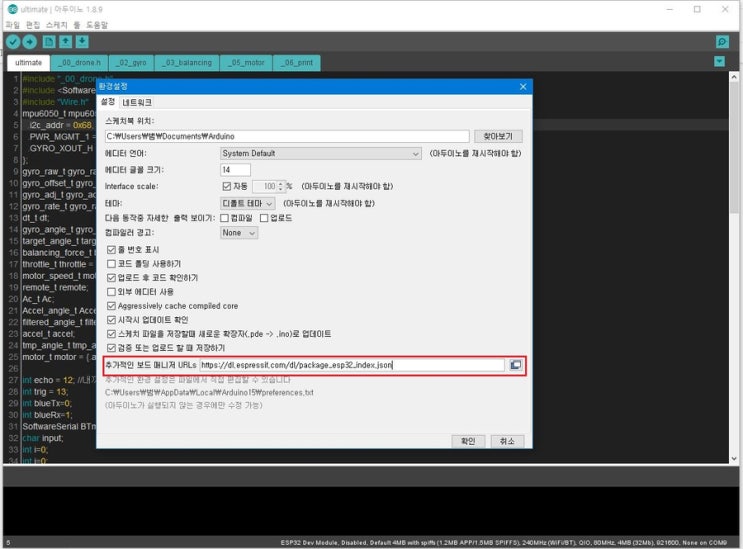Screen dimensions: 743x549
Task: Click the additional board manager URLs field
Action: (x=352, y=365)
